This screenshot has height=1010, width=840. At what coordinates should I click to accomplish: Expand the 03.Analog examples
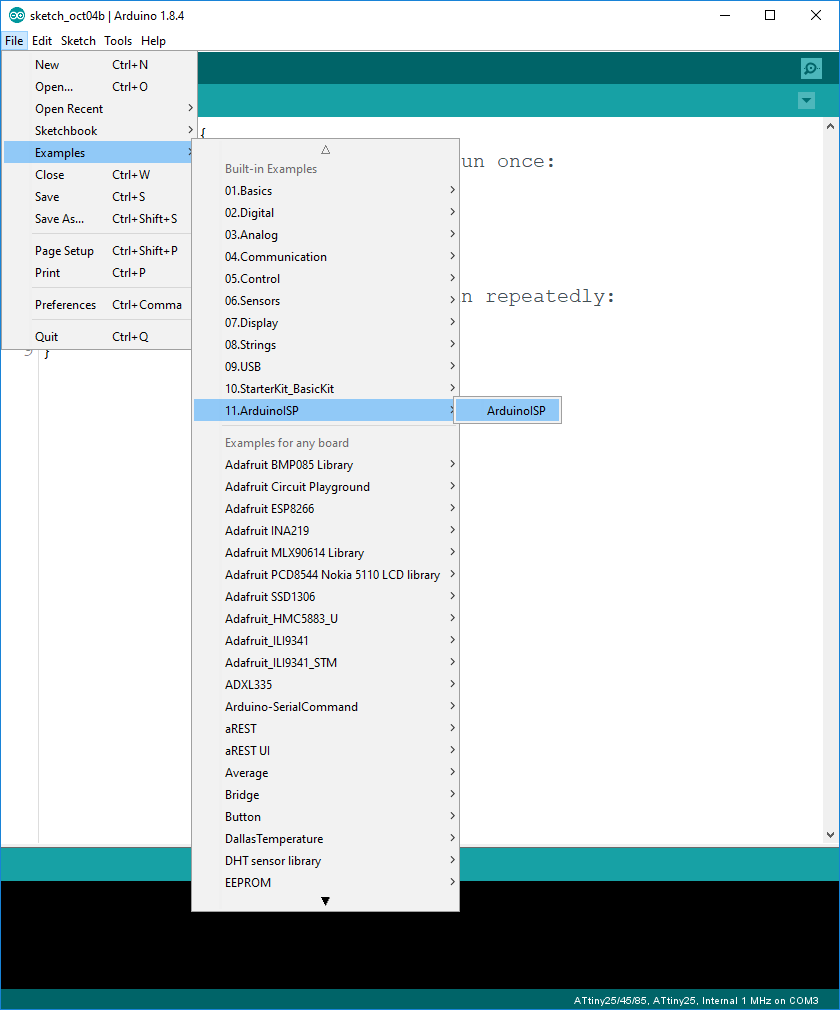326,234
